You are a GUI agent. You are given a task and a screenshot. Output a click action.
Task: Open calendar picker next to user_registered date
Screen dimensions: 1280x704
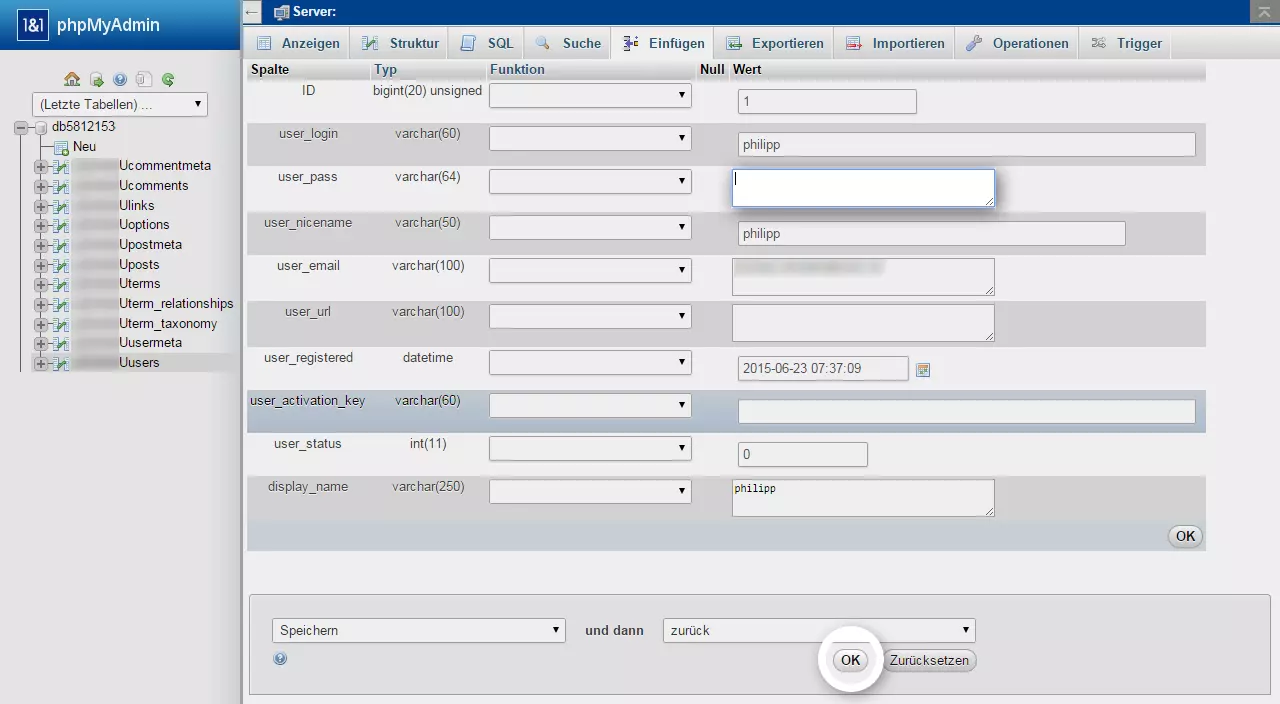[x=923, y=370]
